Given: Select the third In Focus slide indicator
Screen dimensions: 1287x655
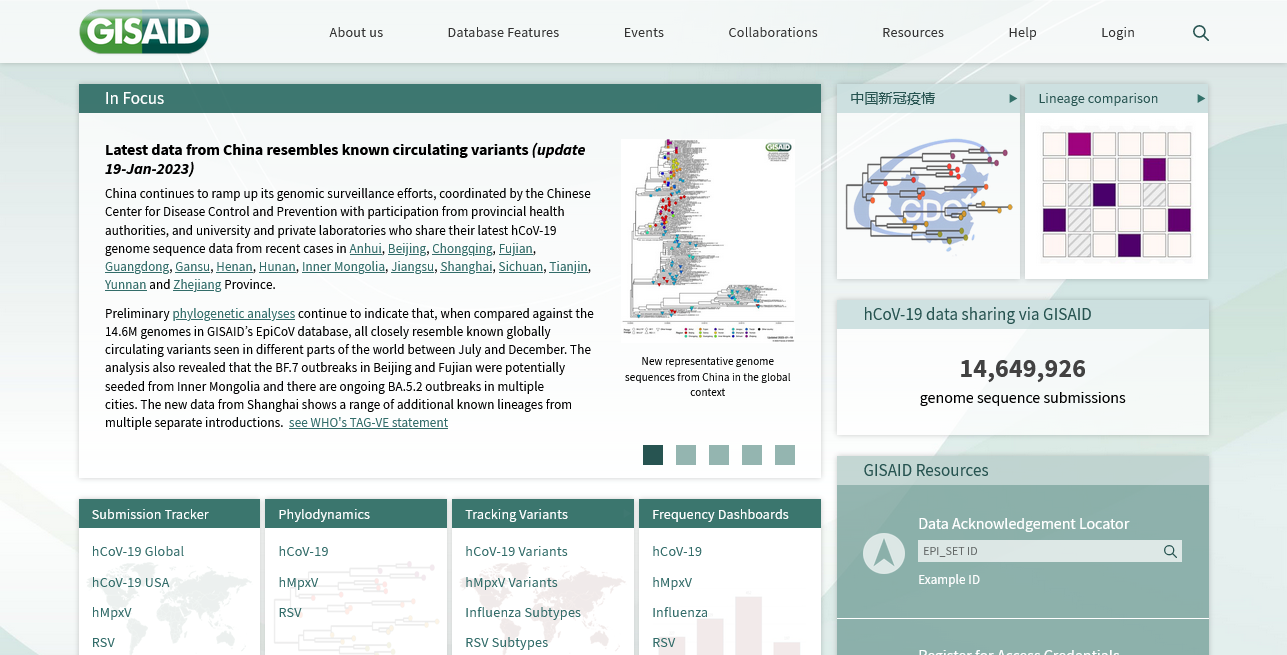Looking at the screenshot, I should [719, 455].
